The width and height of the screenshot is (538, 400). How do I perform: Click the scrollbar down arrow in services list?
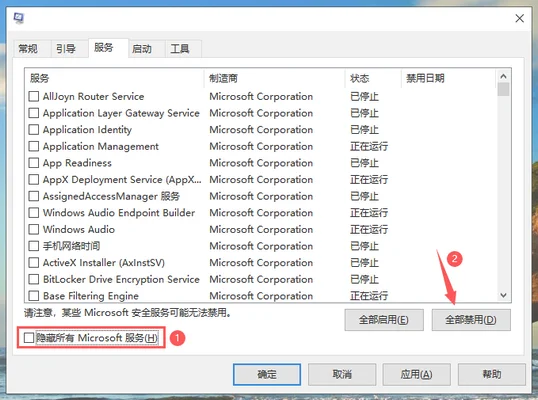503,295
